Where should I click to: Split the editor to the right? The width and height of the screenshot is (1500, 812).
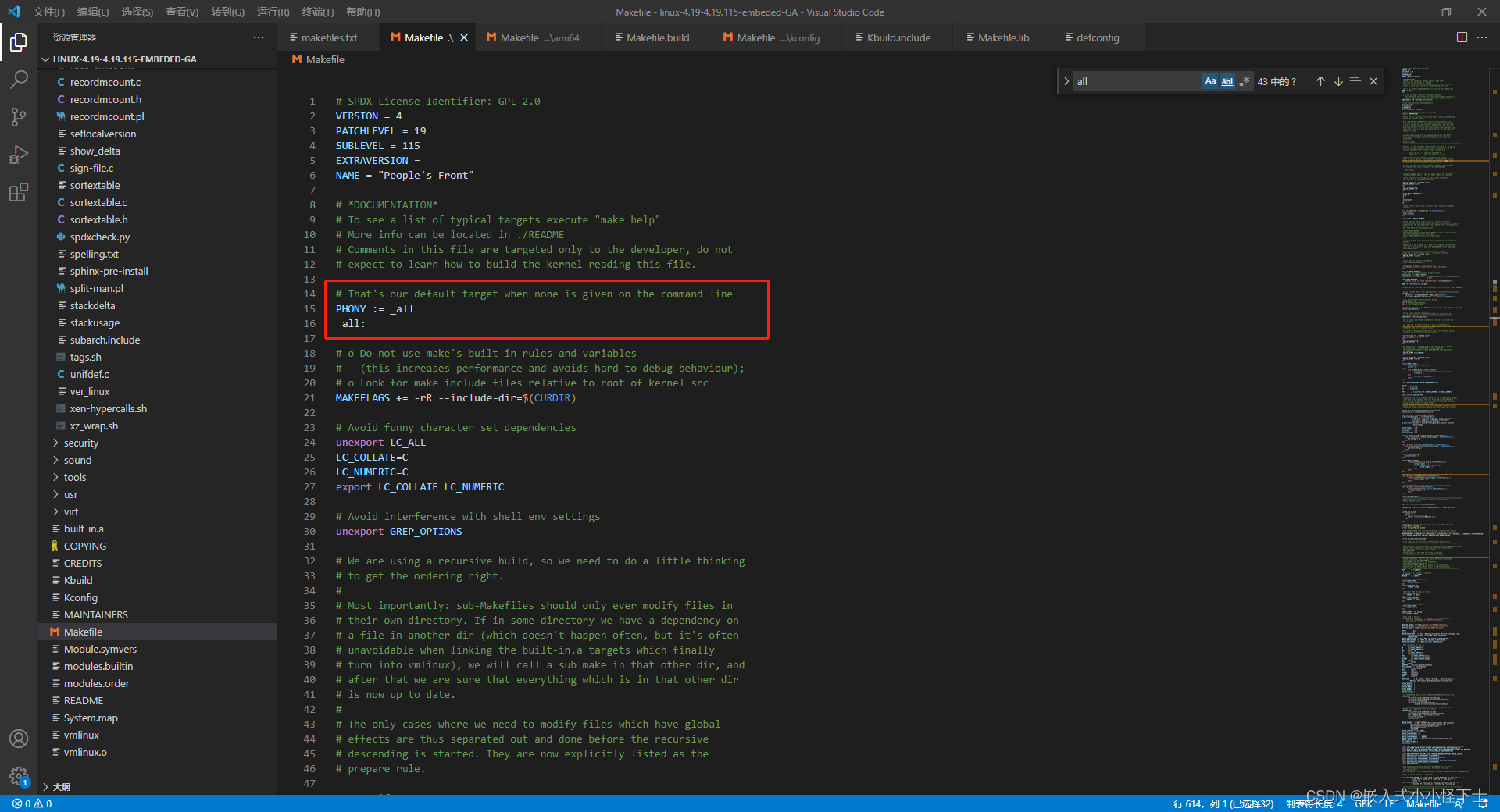pos(1462,37)
